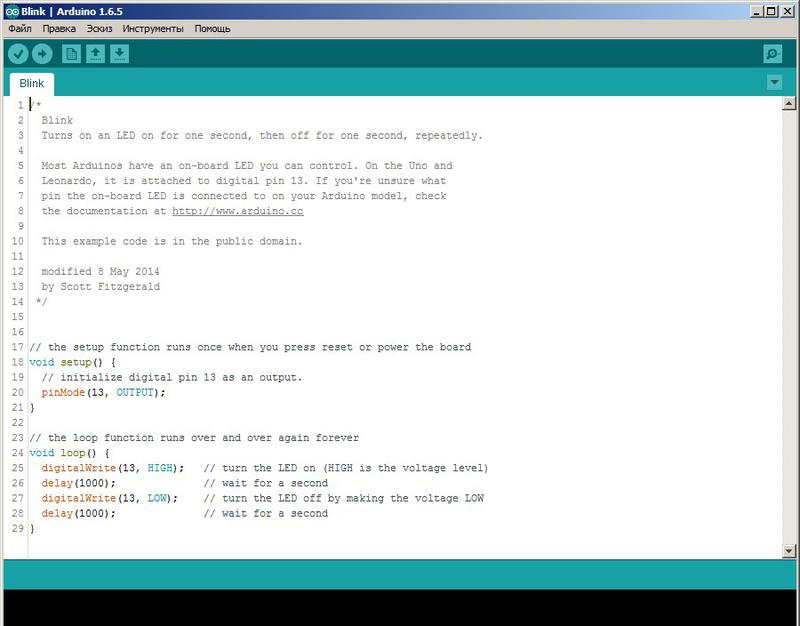
Task: Save the sketch with the down-arrow icon
Action: [119, 54]
